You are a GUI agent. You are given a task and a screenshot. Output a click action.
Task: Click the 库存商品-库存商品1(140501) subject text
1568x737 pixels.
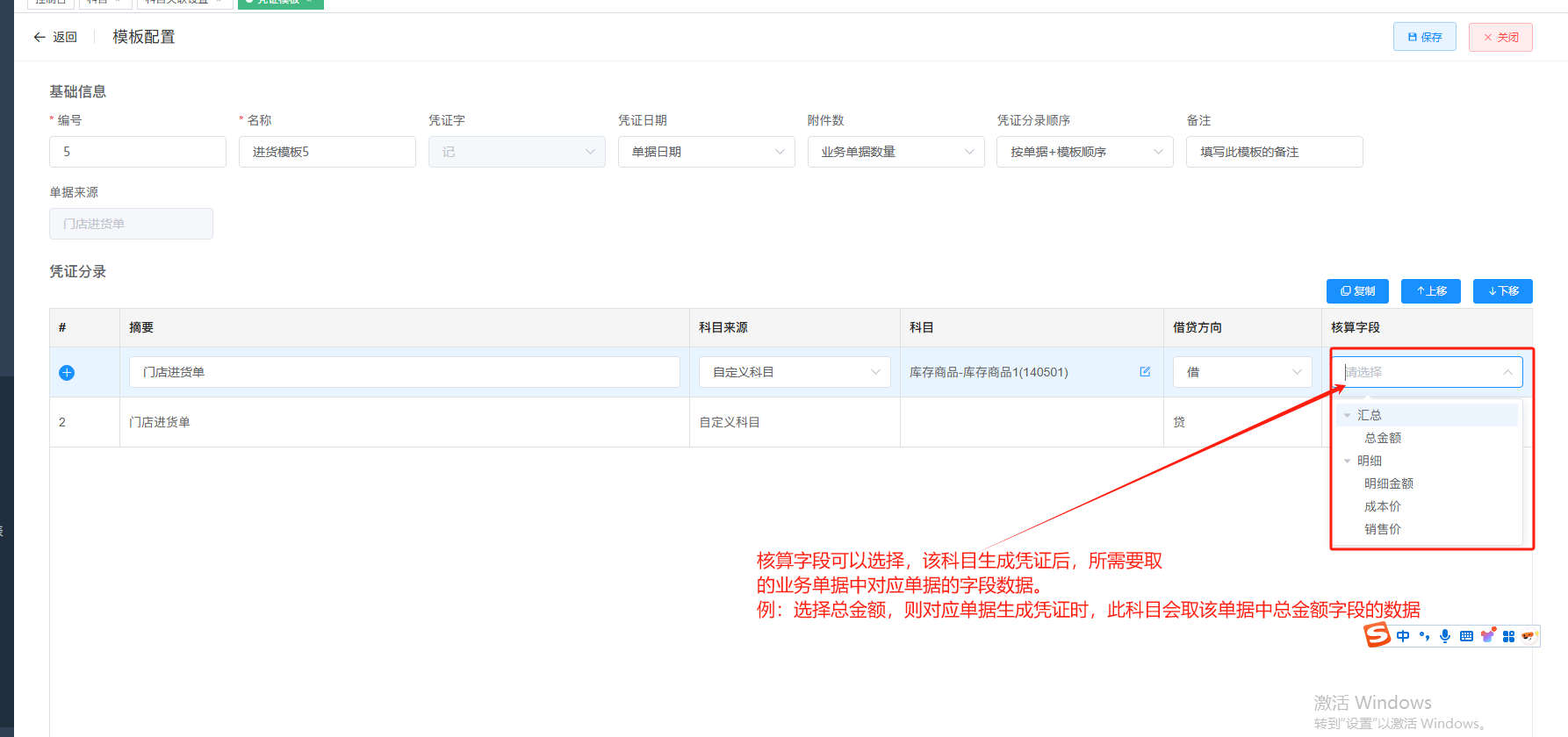(x=989, y=372)
